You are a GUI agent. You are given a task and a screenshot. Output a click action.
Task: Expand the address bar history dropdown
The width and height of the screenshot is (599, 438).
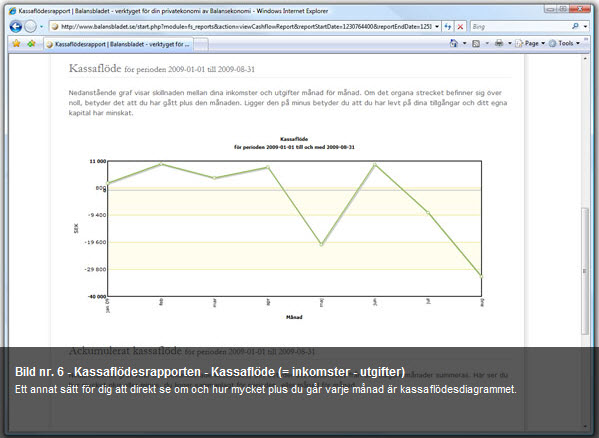437,27
